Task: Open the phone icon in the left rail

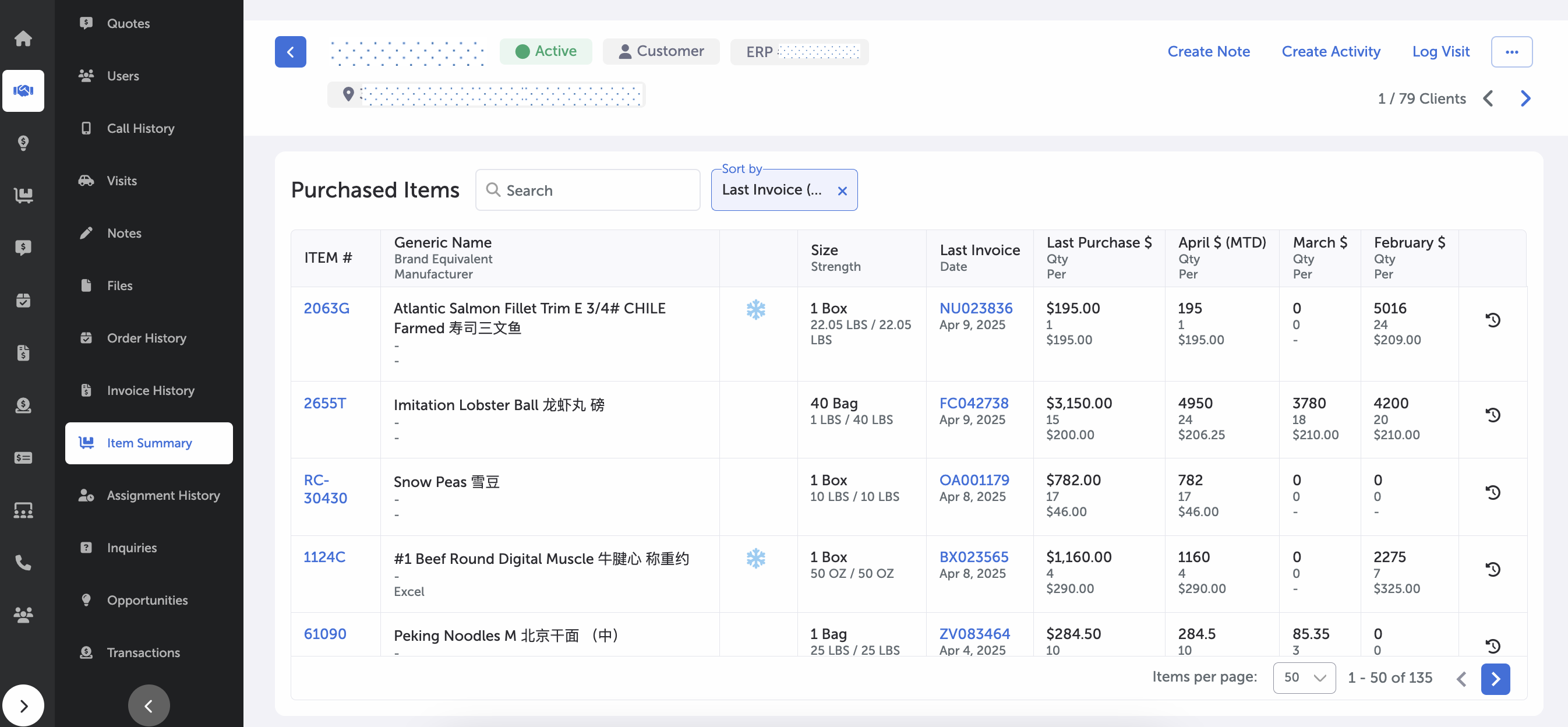Action: pyautogui.click(x=23, y=562)
